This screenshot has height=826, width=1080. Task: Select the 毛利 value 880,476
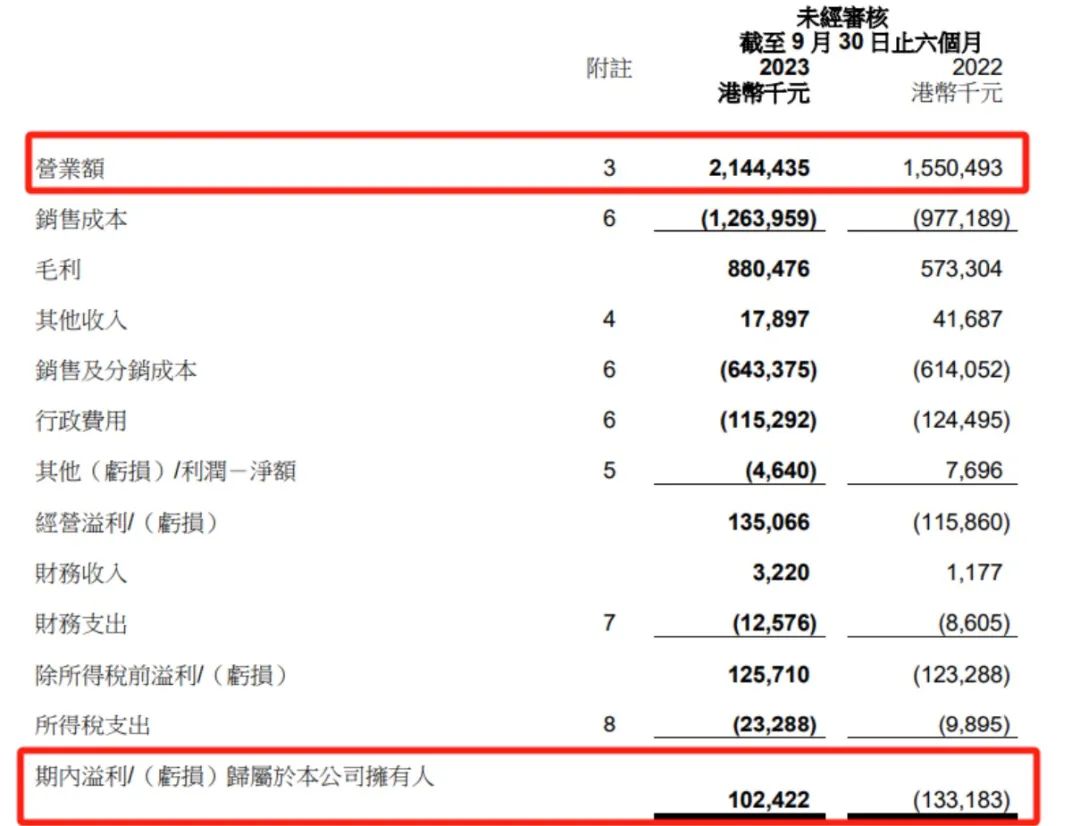pyautogui.click(x=768, y=269)
